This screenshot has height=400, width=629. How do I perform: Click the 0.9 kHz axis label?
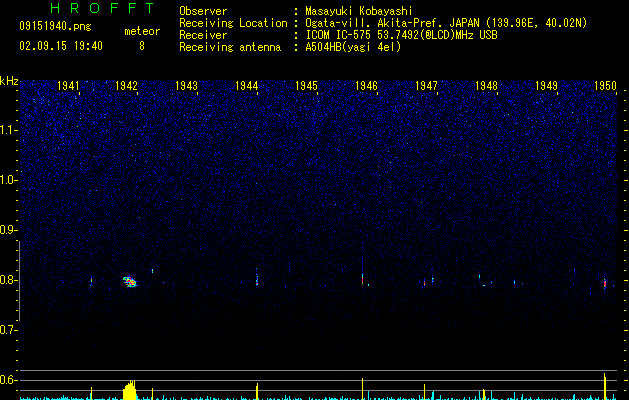8,230
